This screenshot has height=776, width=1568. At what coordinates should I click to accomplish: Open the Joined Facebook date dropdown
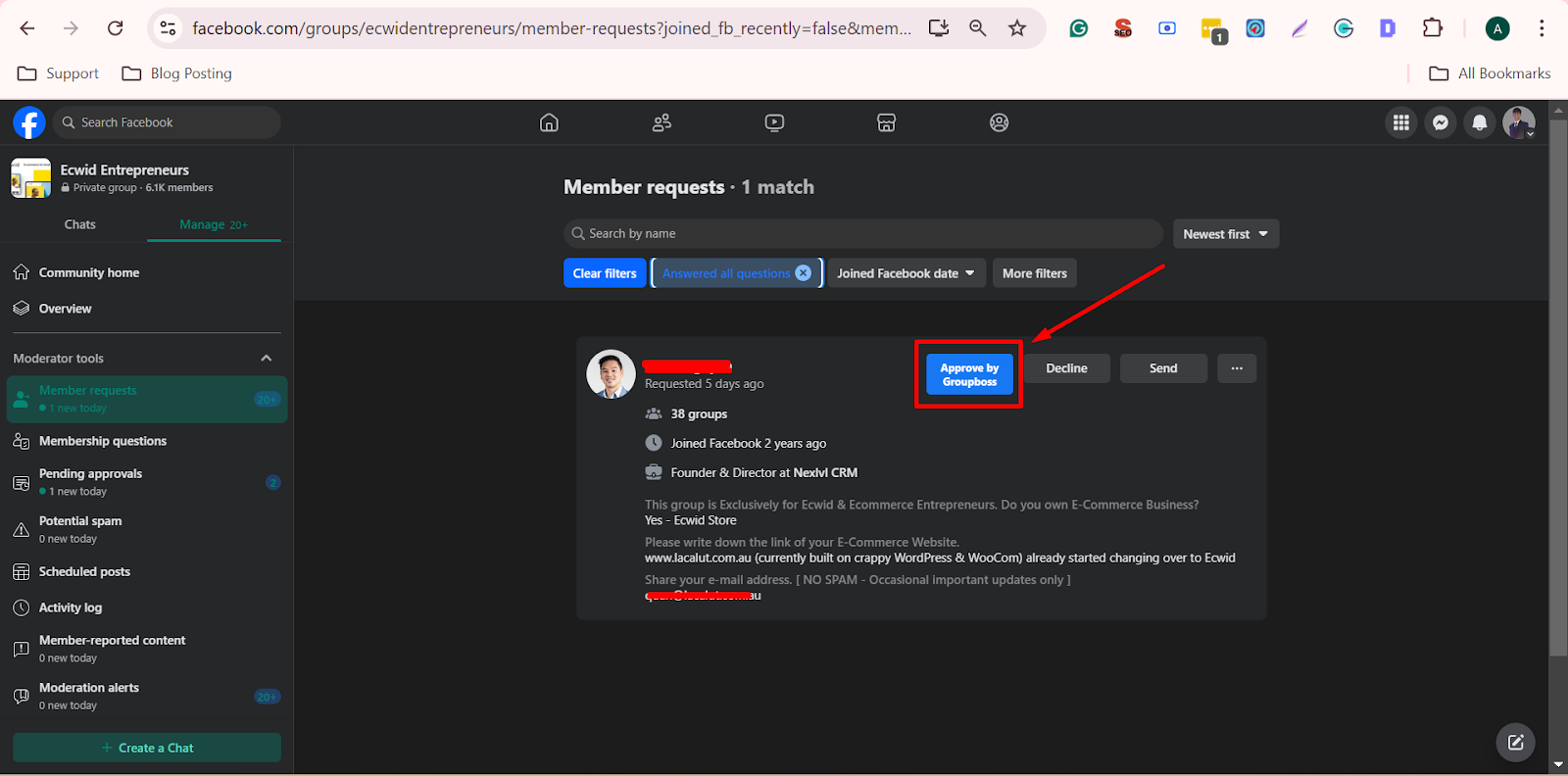click(x=906, y=273)
